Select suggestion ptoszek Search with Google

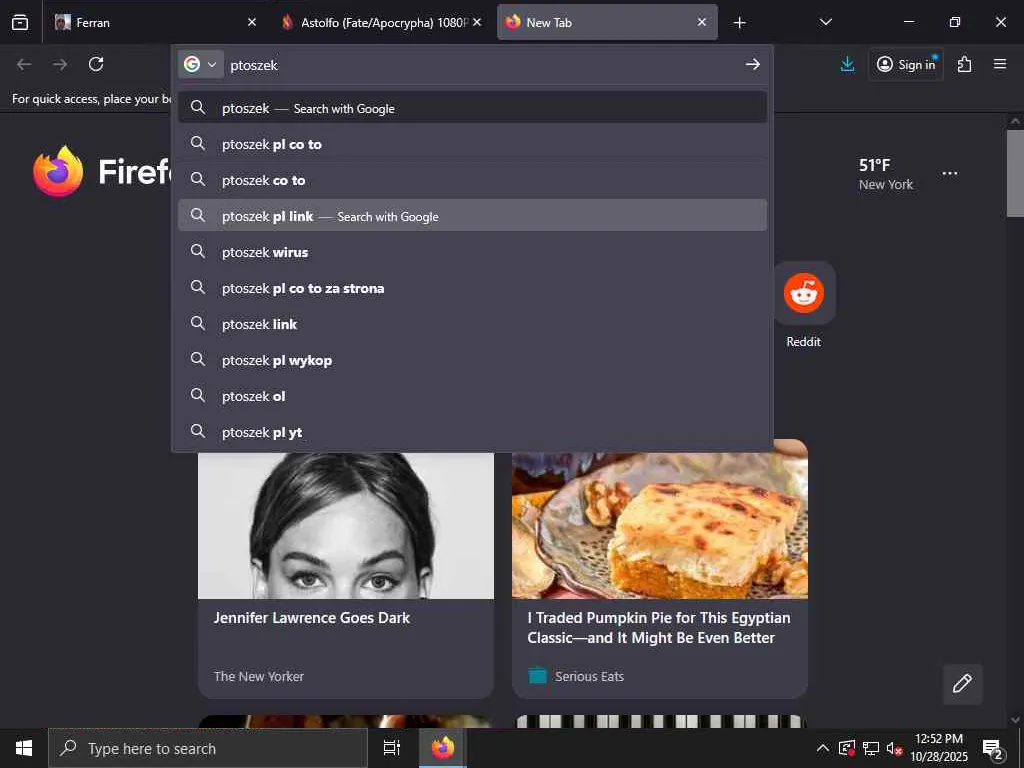pyautogui.click(x=473, y=108)
